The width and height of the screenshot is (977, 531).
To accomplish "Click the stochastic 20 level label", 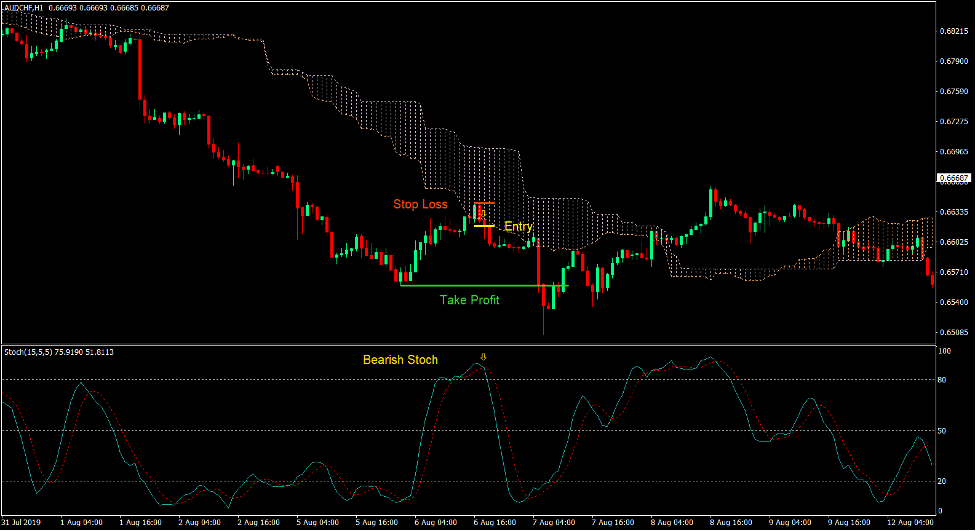I will point(945,482).
